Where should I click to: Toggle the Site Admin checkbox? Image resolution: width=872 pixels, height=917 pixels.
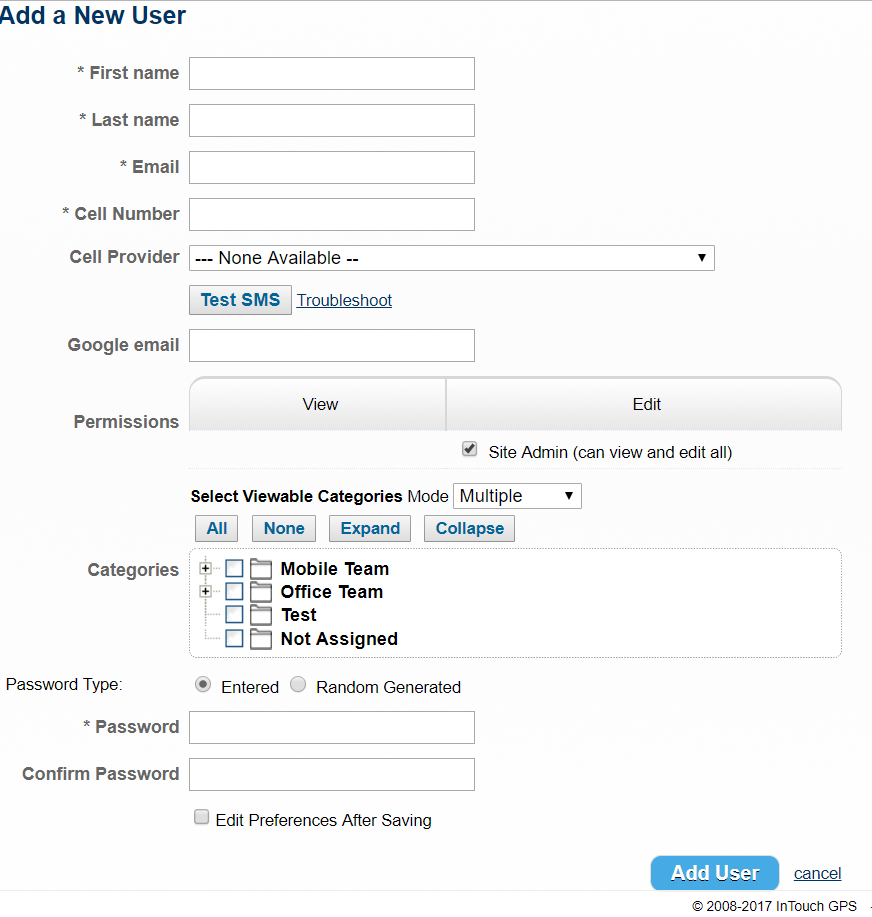(x=469, y=449)
